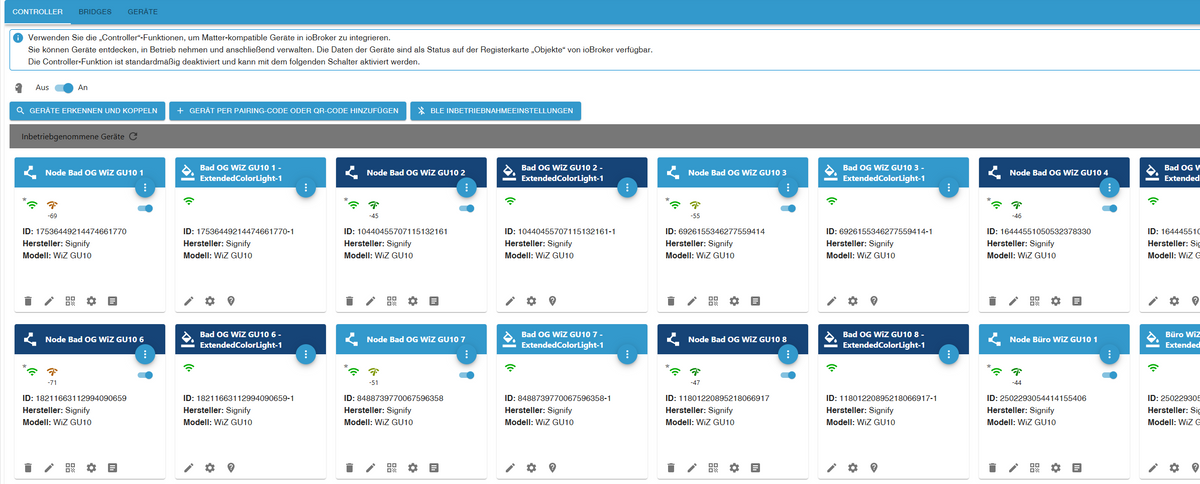Open settings gear of Node Bad OG WiZ GU10 3

734,300
